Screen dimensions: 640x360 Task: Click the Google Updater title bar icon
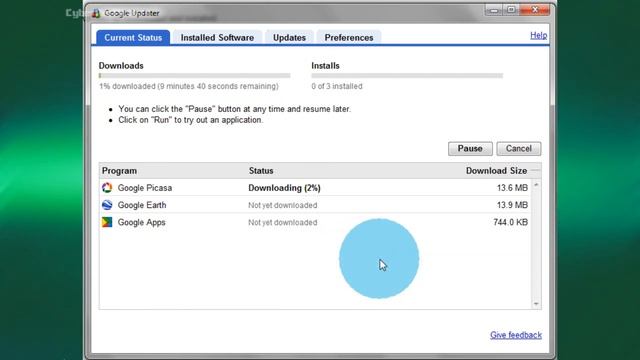click(x=96, y=13)
